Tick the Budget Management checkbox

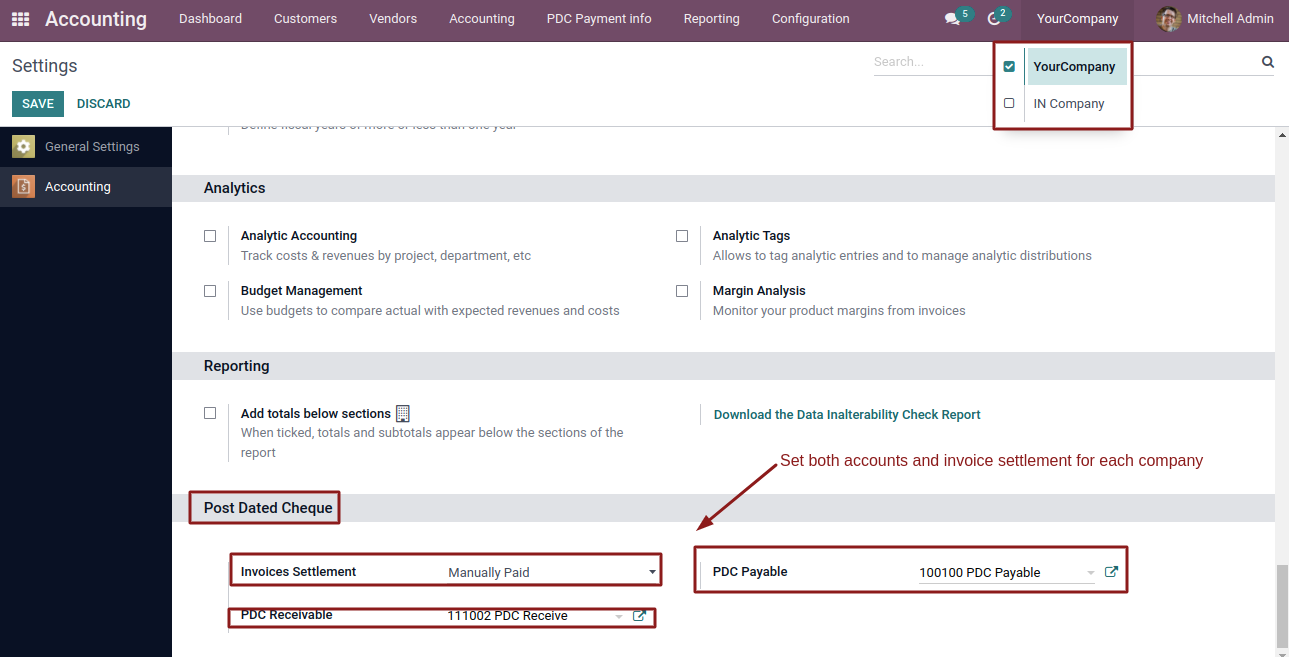click(x=210, y=291)
